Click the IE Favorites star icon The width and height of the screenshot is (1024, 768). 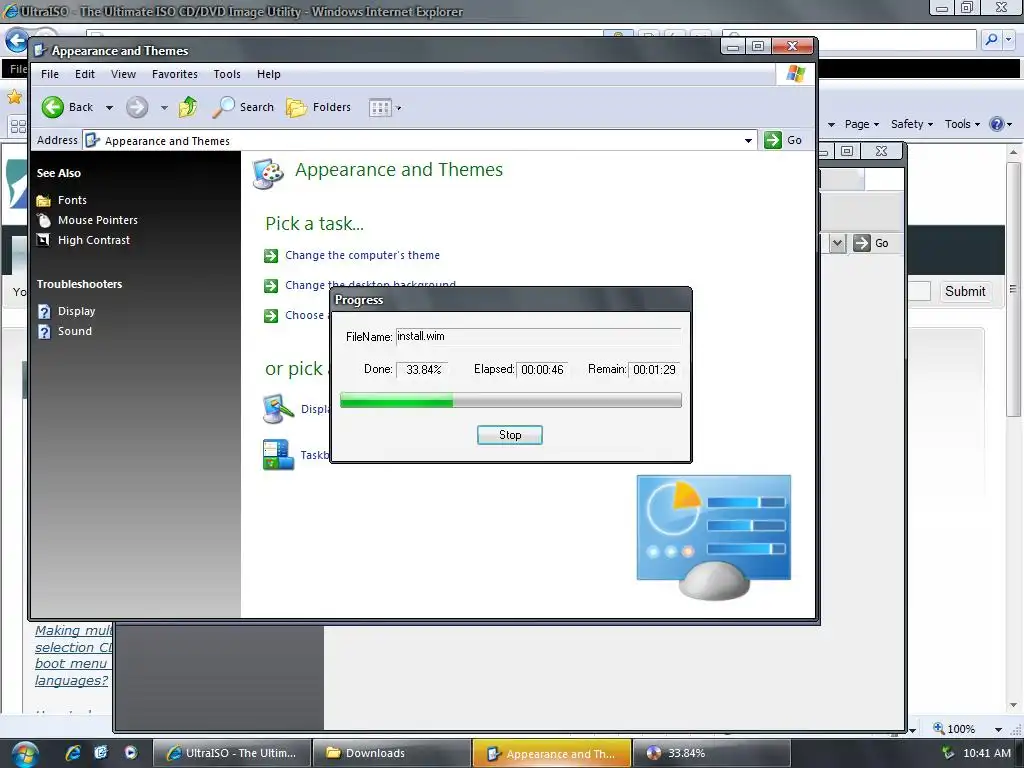point(14,98)
